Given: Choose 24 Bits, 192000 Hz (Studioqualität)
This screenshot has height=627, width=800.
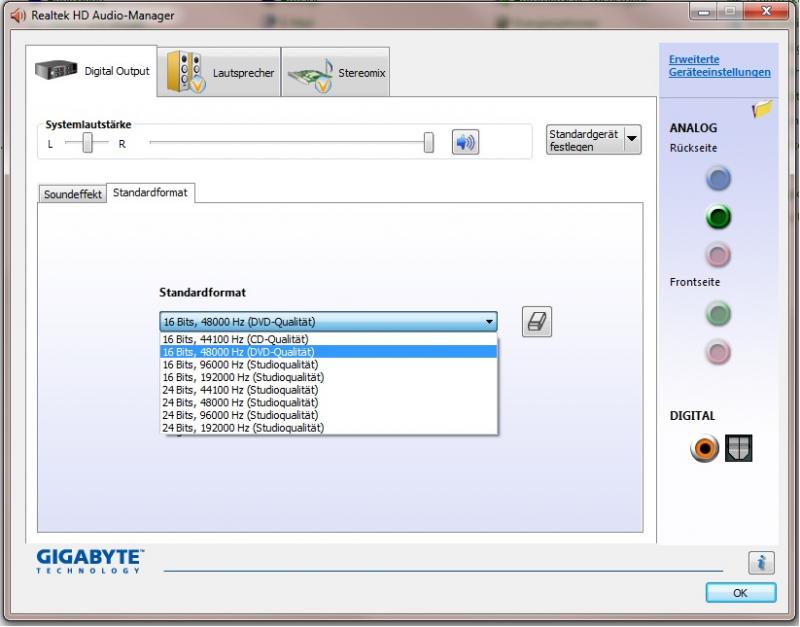Looking at the screenshot, I should tap(329, 428).
